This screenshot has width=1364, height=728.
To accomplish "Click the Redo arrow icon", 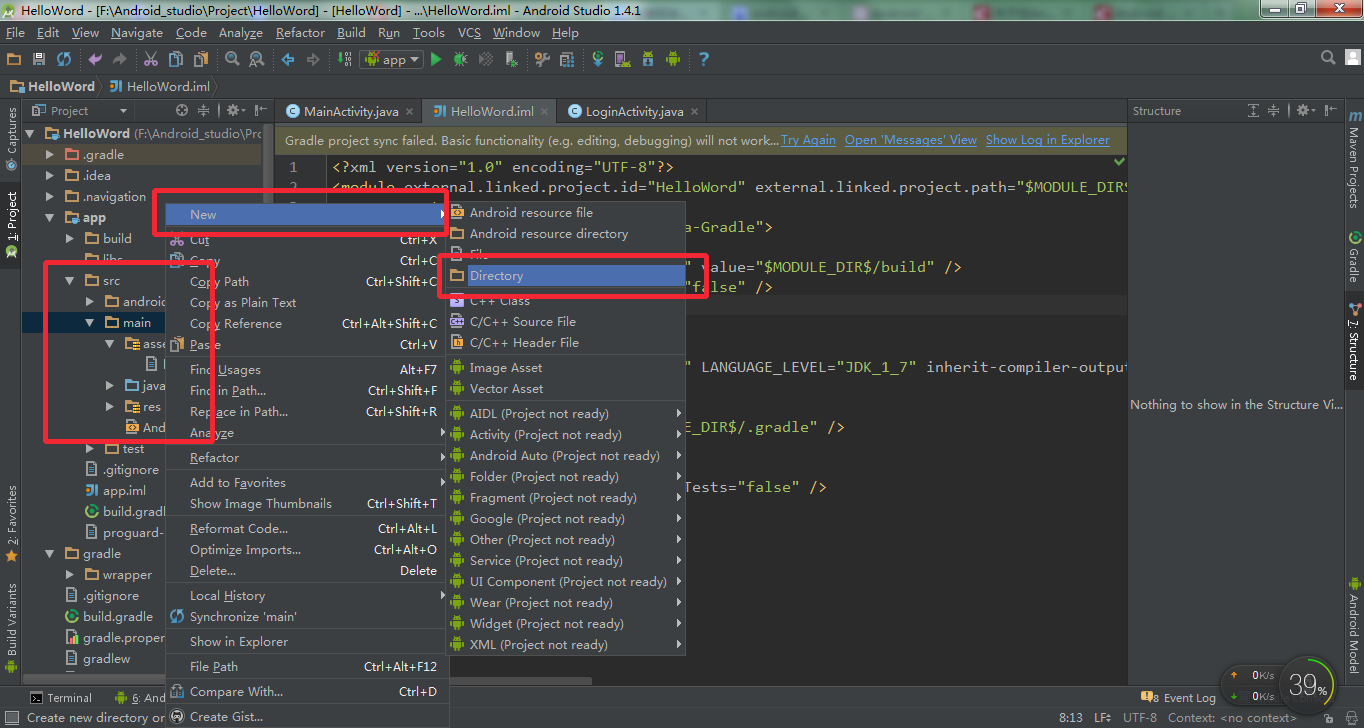I will pos(120,59).
